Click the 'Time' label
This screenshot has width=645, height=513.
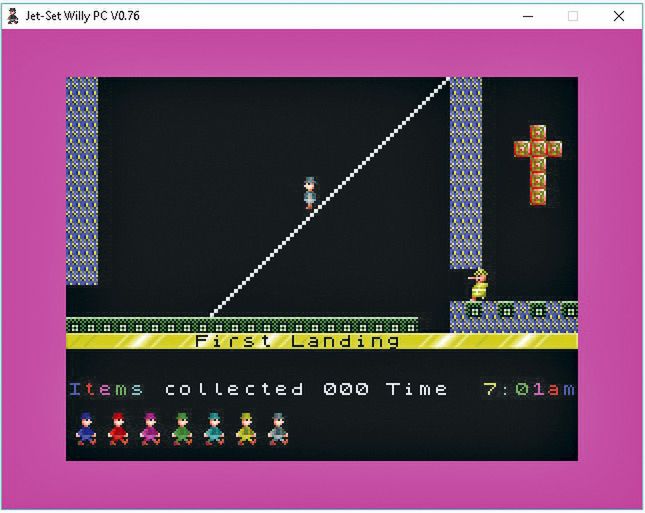[417, 389]
